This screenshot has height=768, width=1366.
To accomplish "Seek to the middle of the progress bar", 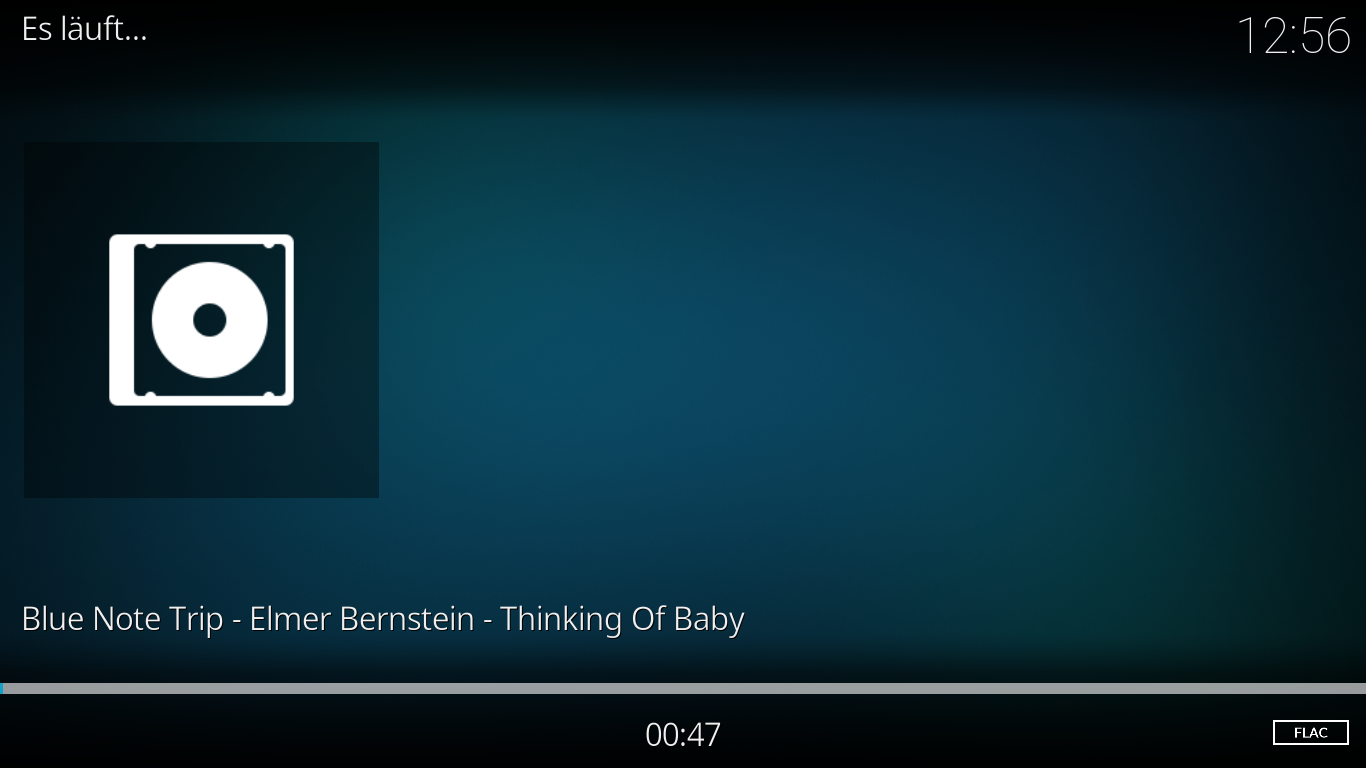I will coord(683,688).
